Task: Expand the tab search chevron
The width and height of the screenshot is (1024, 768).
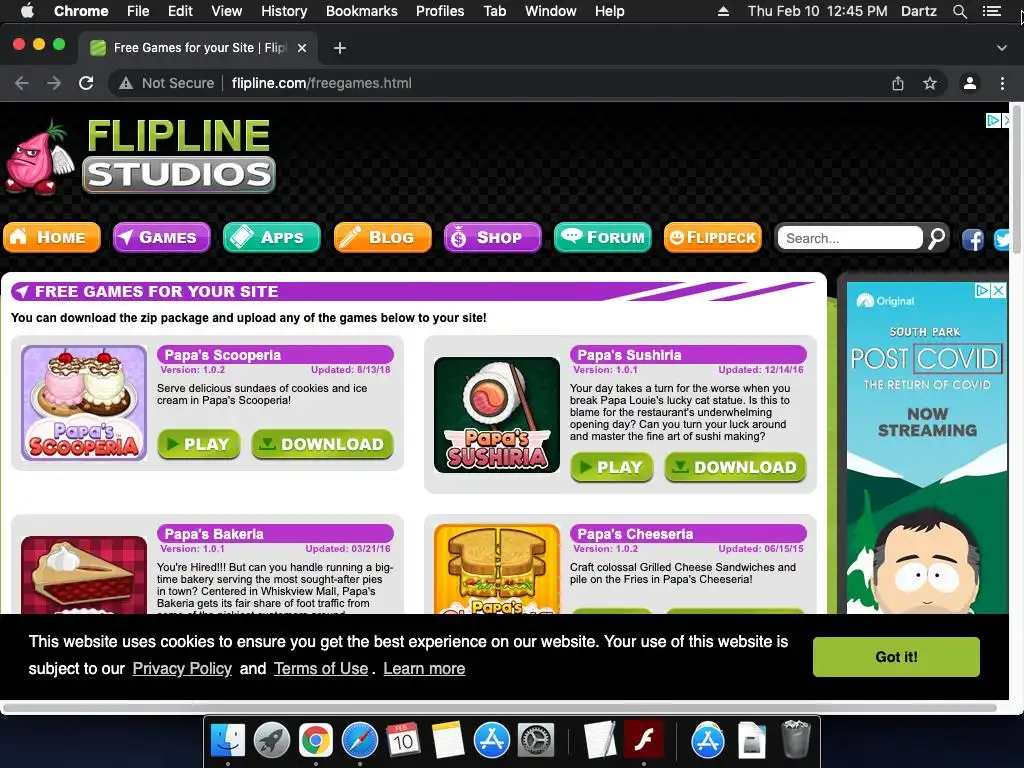Action: point(1002,48)
